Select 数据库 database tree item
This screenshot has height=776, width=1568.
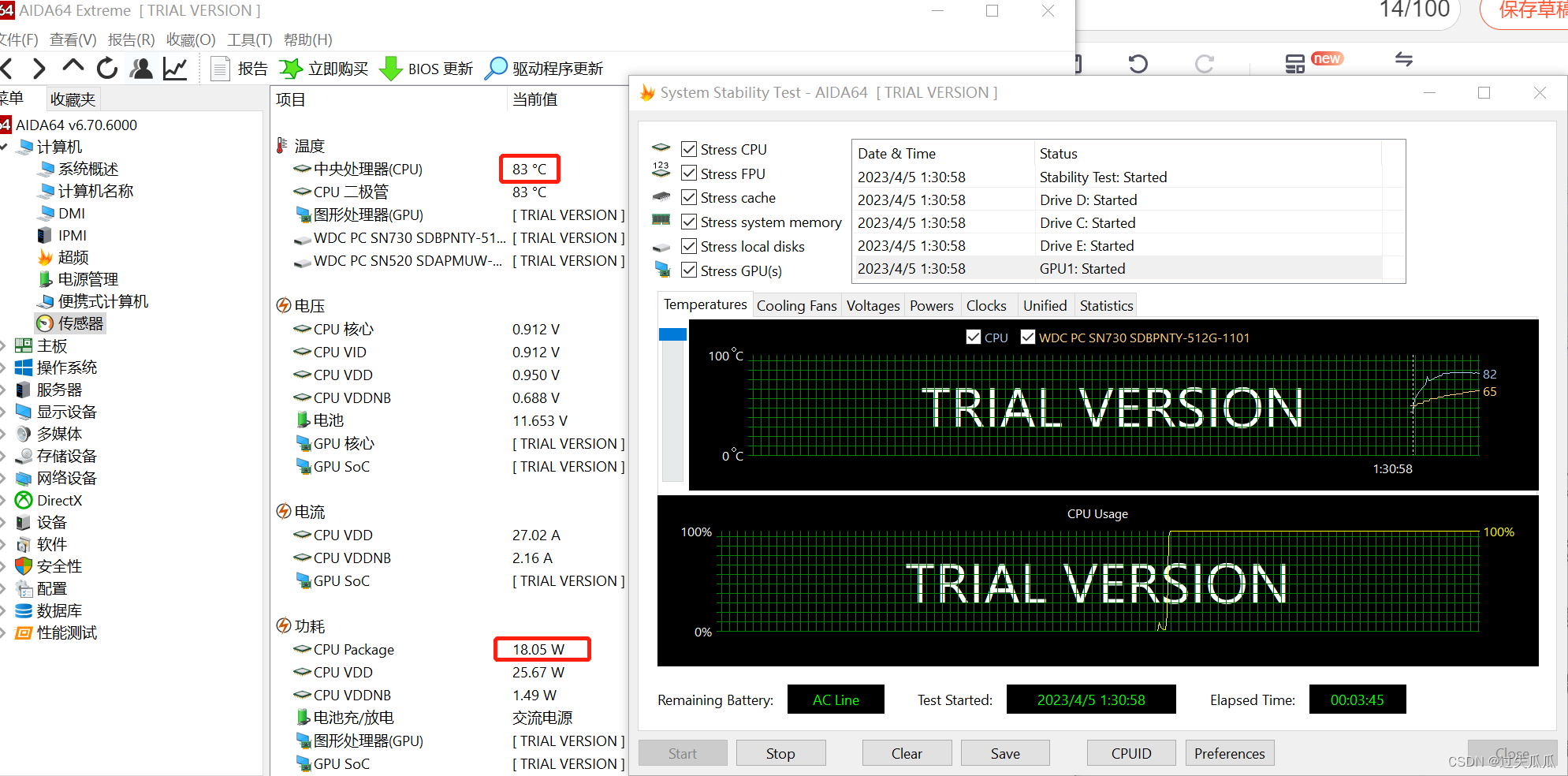pos(49,610)
